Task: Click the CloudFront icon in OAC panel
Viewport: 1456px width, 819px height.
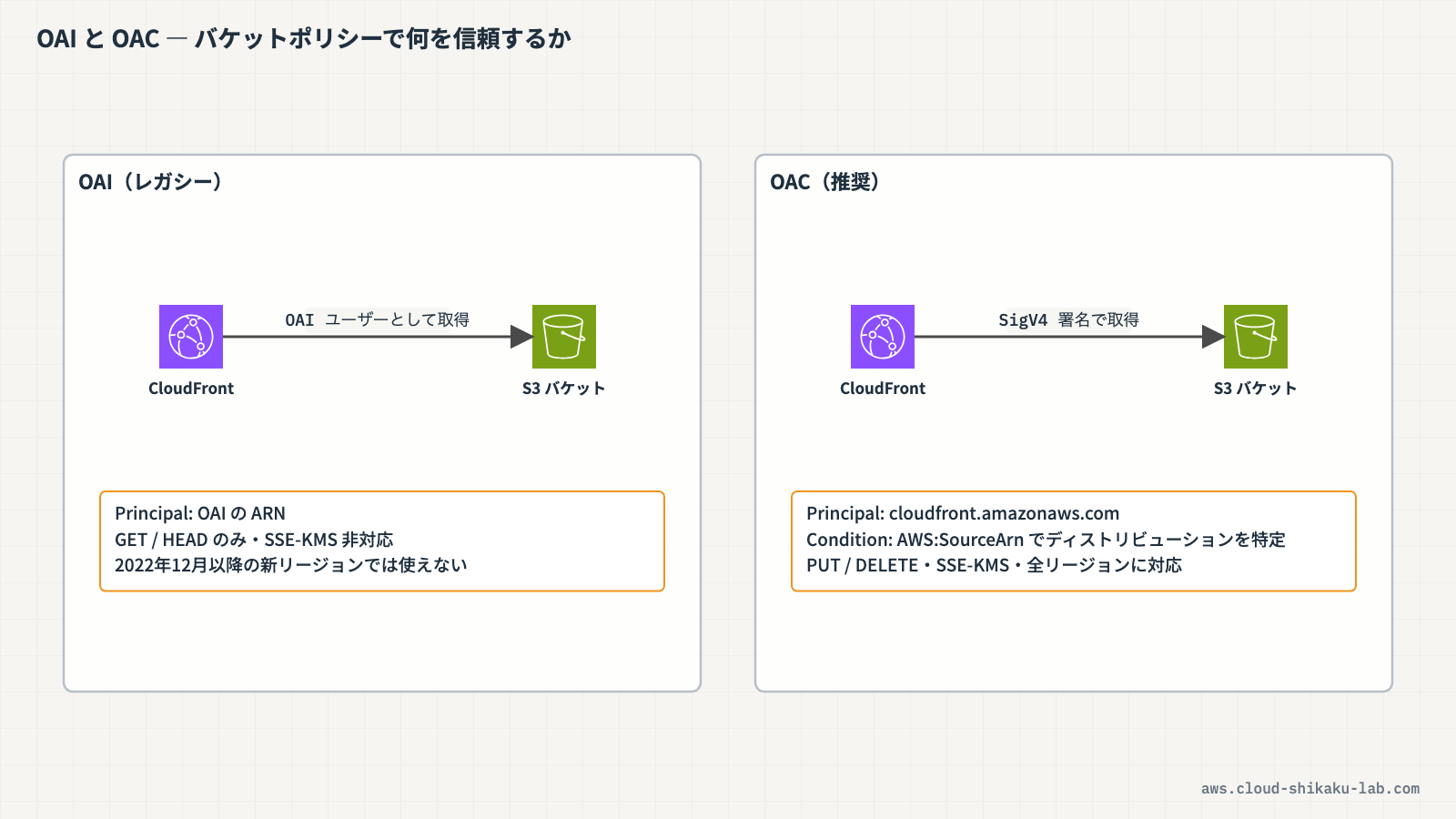Action: tap(883, 337)
